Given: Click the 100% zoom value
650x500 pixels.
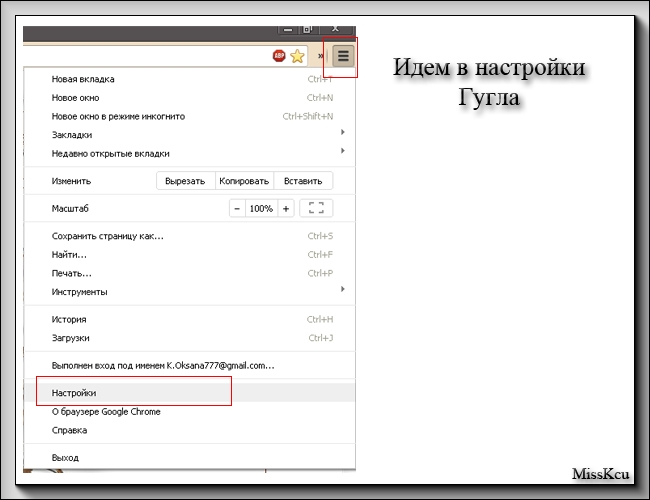Looking at the screenshot, I should point(261,208).
